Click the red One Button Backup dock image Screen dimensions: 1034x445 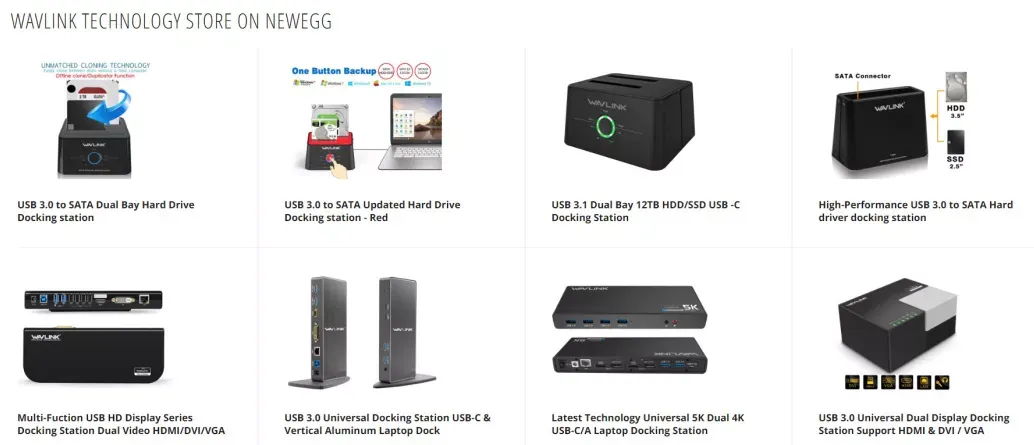point(367,123)
